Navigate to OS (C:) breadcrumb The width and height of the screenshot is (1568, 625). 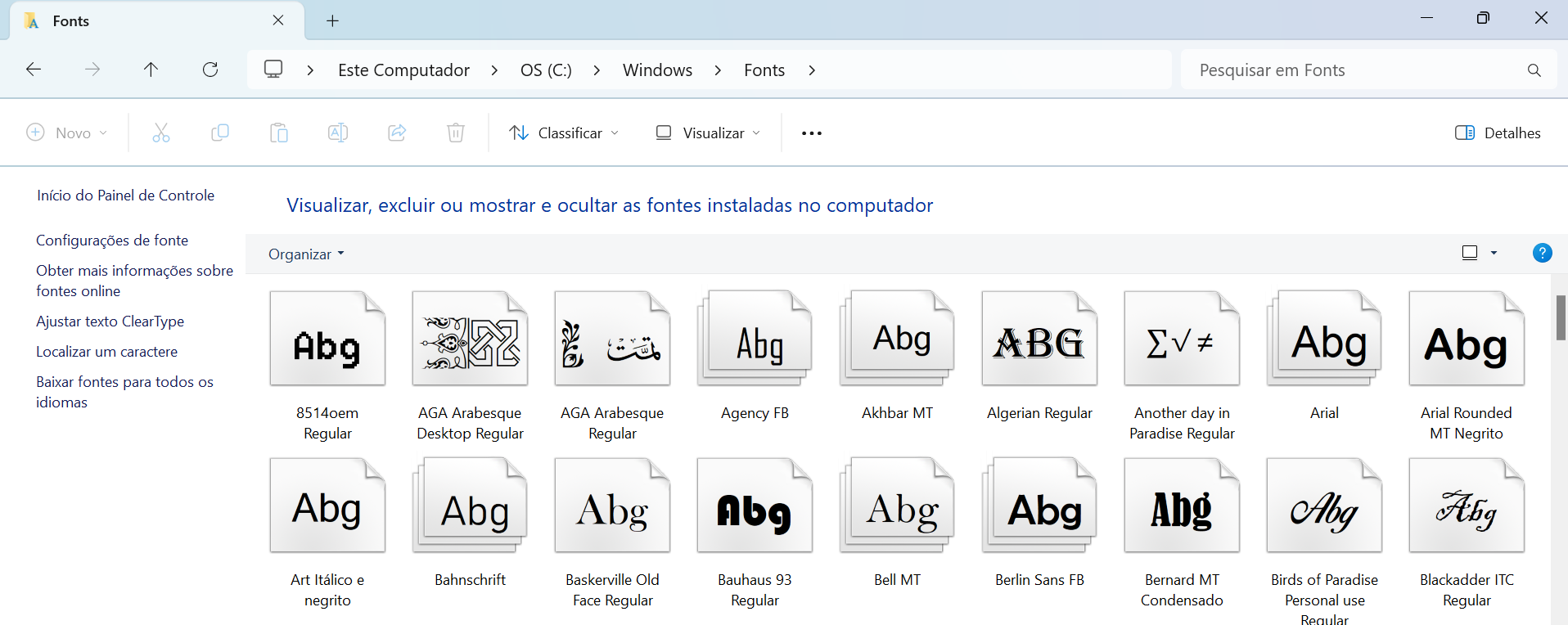[x=546, y=70]
